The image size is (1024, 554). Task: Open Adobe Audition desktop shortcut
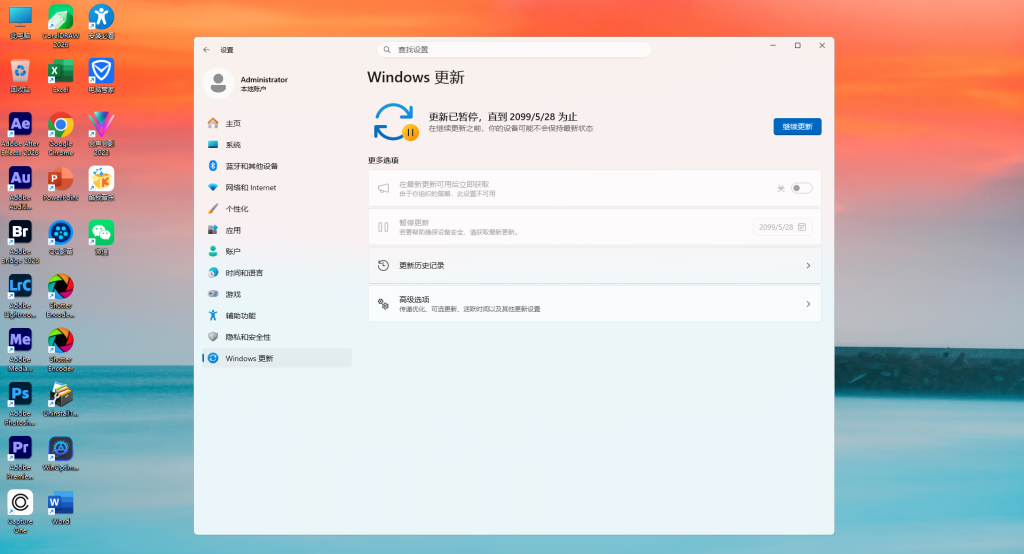pyautogui.click(x=20, y=187)
